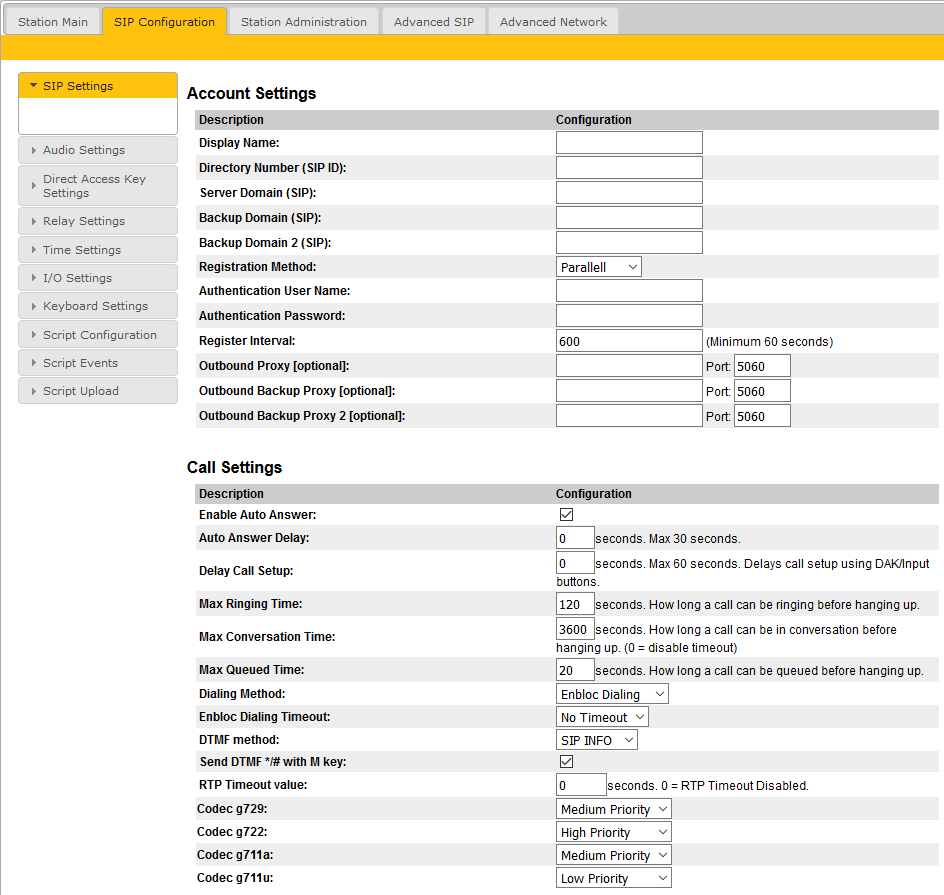Open the Dialing Method dropdown
Image resolution: width=944 pixels, height=895 pixels.
click(x=612, y=694)
